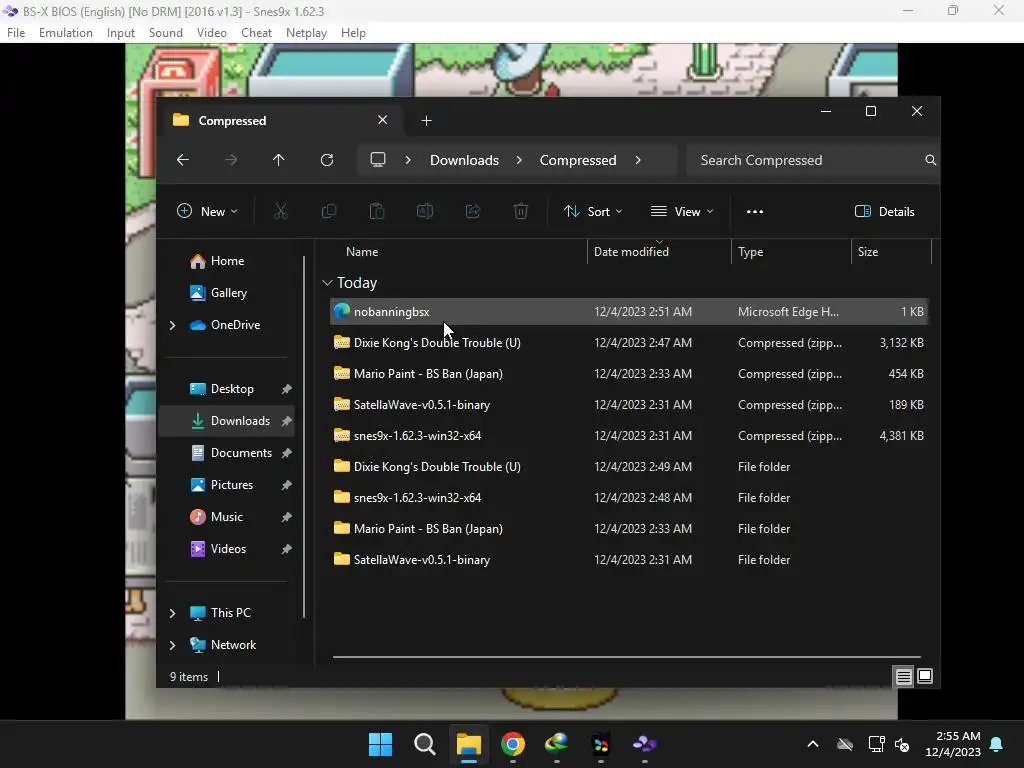Screen dimensions: 1024x768
Task: Open taskbar Search
Action: (x=424, y=744)
